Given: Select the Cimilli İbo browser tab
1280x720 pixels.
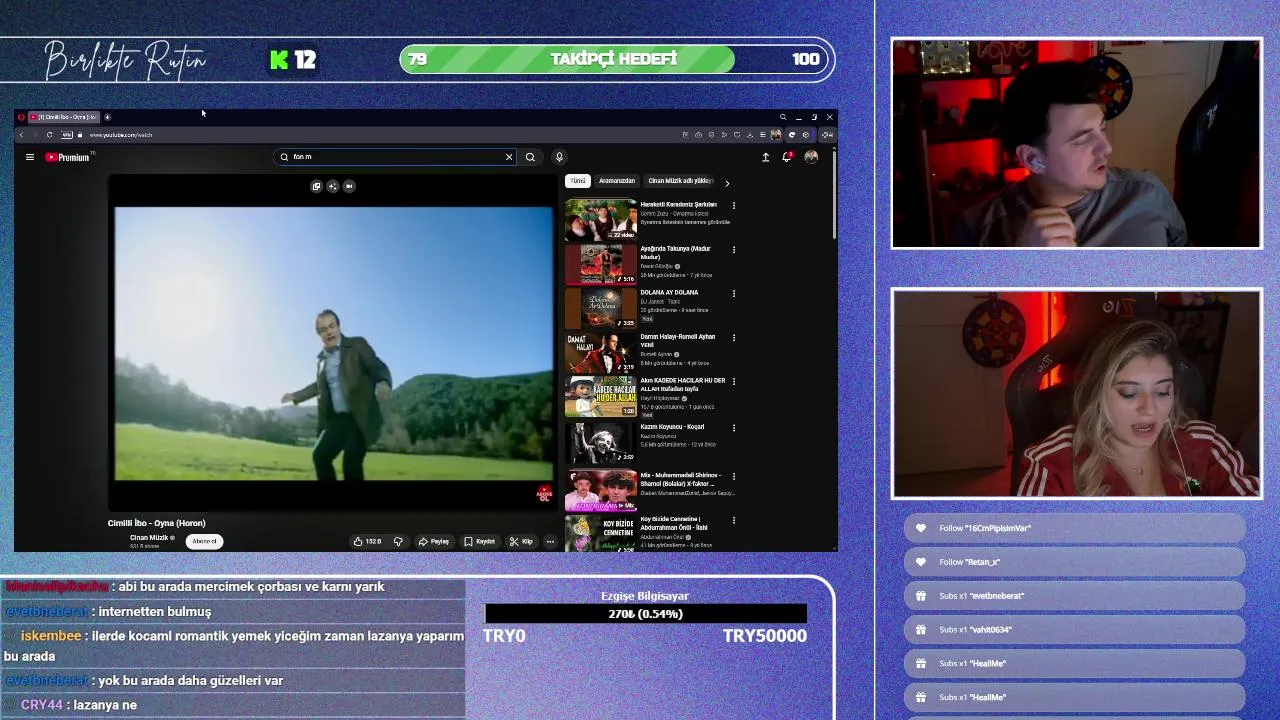Looking at the screenshot, I should click(63, 117).
